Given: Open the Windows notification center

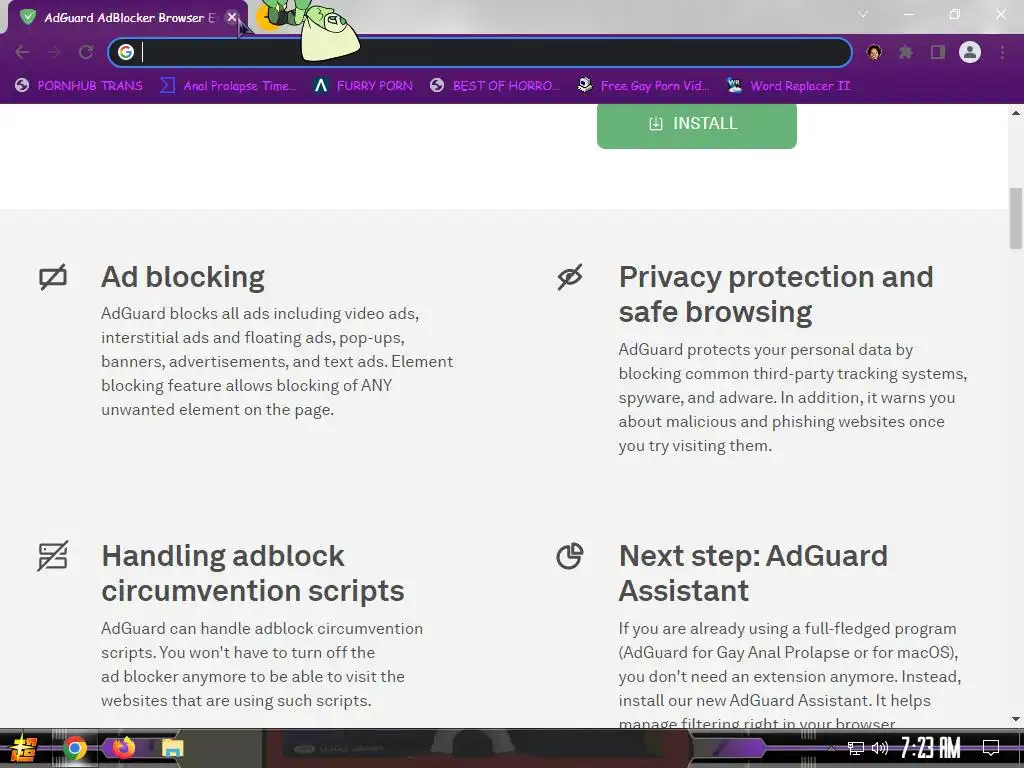Looking at the screenshot, I should tap(991, 748).
